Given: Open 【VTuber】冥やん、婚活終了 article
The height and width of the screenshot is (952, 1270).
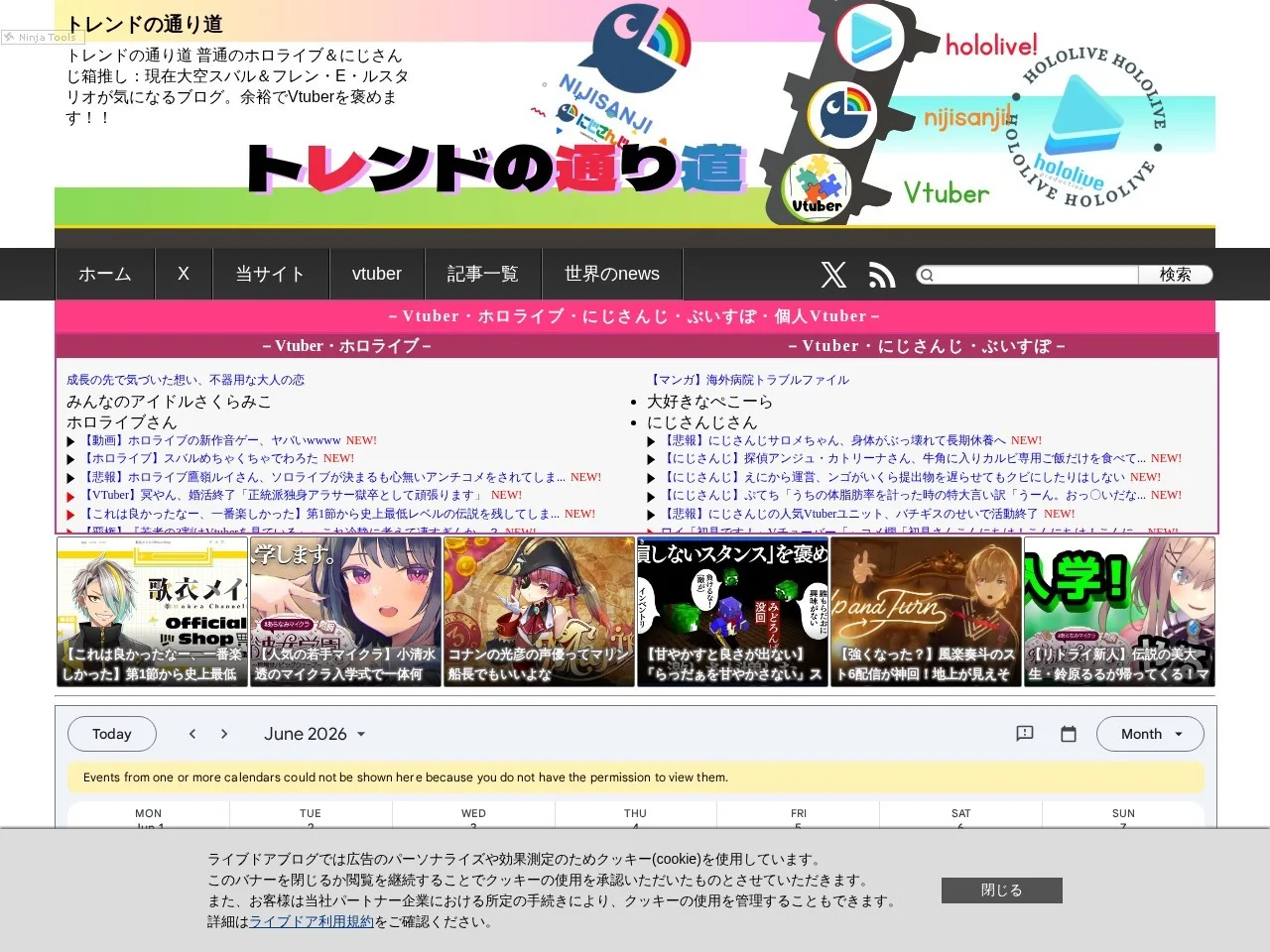Looking at the screenshot, I should (x=283, y=495).
